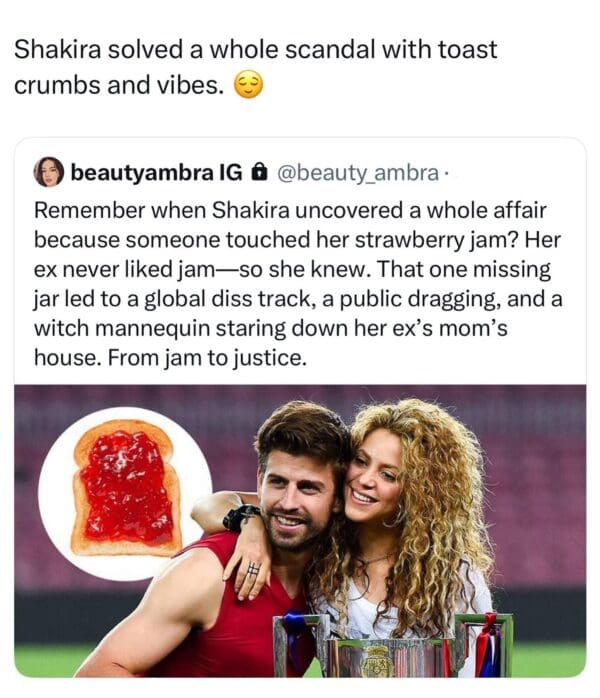The image size is (600, 698).
Task: Click the relieved face emoji
Action: pyautogui.click(x=247, y=86)
